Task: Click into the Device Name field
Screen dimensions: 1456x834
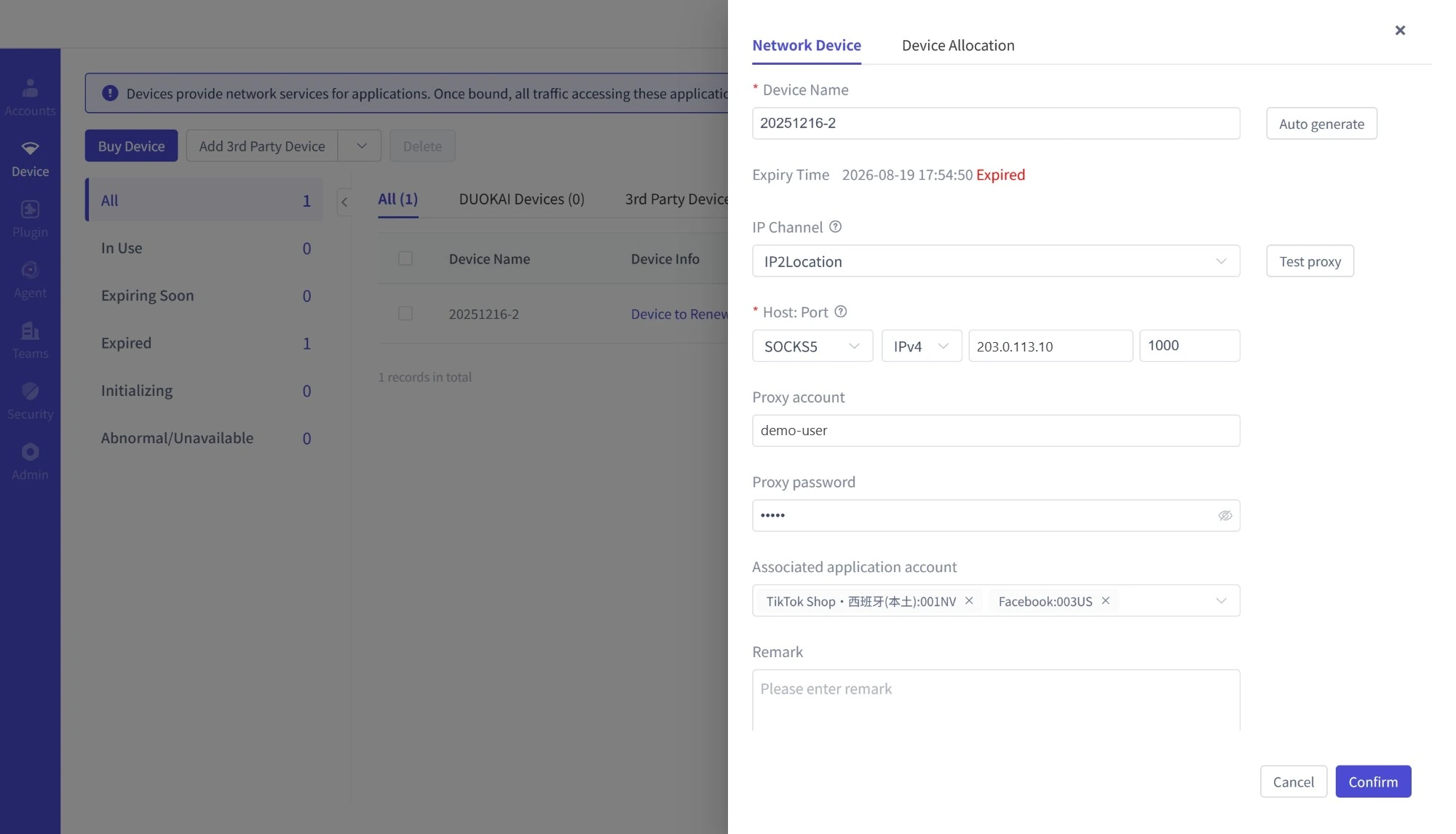Action: [x=996, y=124]
